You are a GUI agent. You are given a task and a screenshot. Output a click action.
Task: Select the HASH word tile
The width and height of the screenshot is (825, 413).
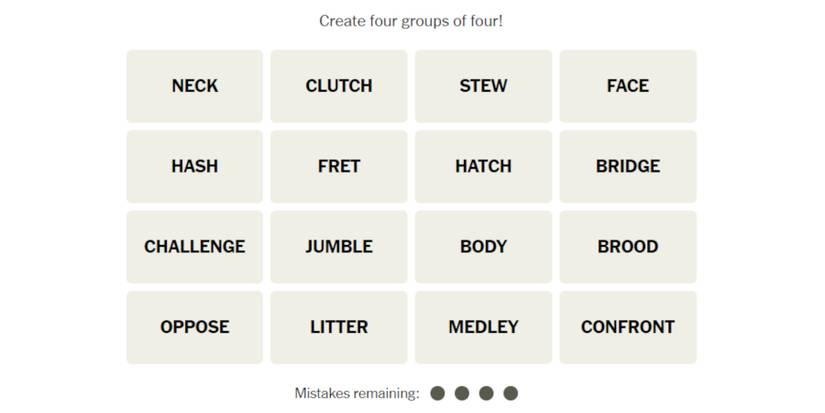[x=194, y=166]
